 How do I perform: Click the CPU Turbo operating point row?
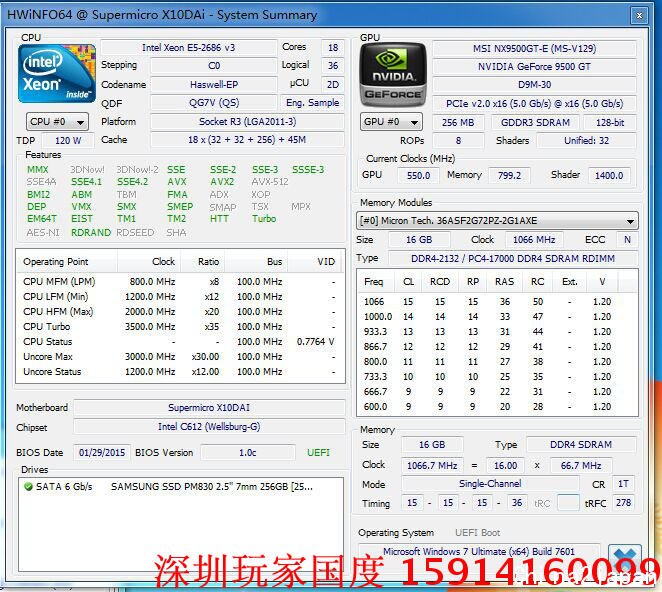(181, 327)
